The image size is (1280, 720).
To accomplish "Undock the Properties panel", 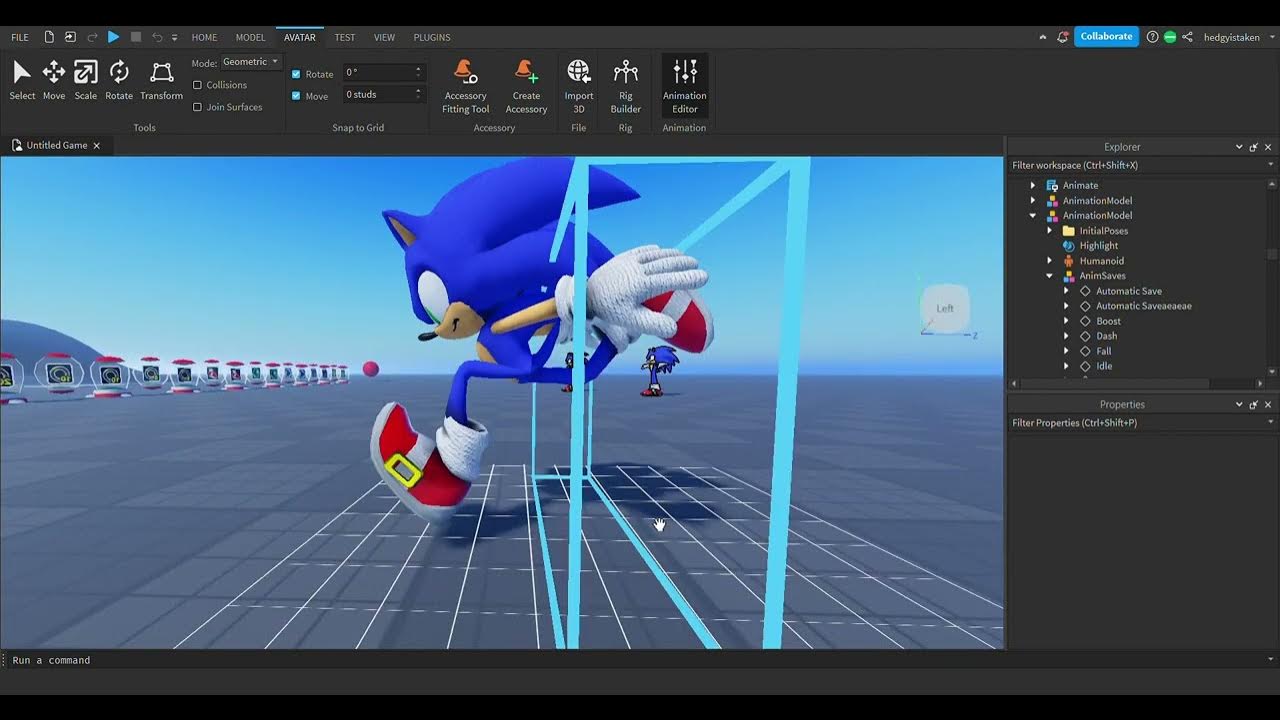I will tap(1254, 405).
